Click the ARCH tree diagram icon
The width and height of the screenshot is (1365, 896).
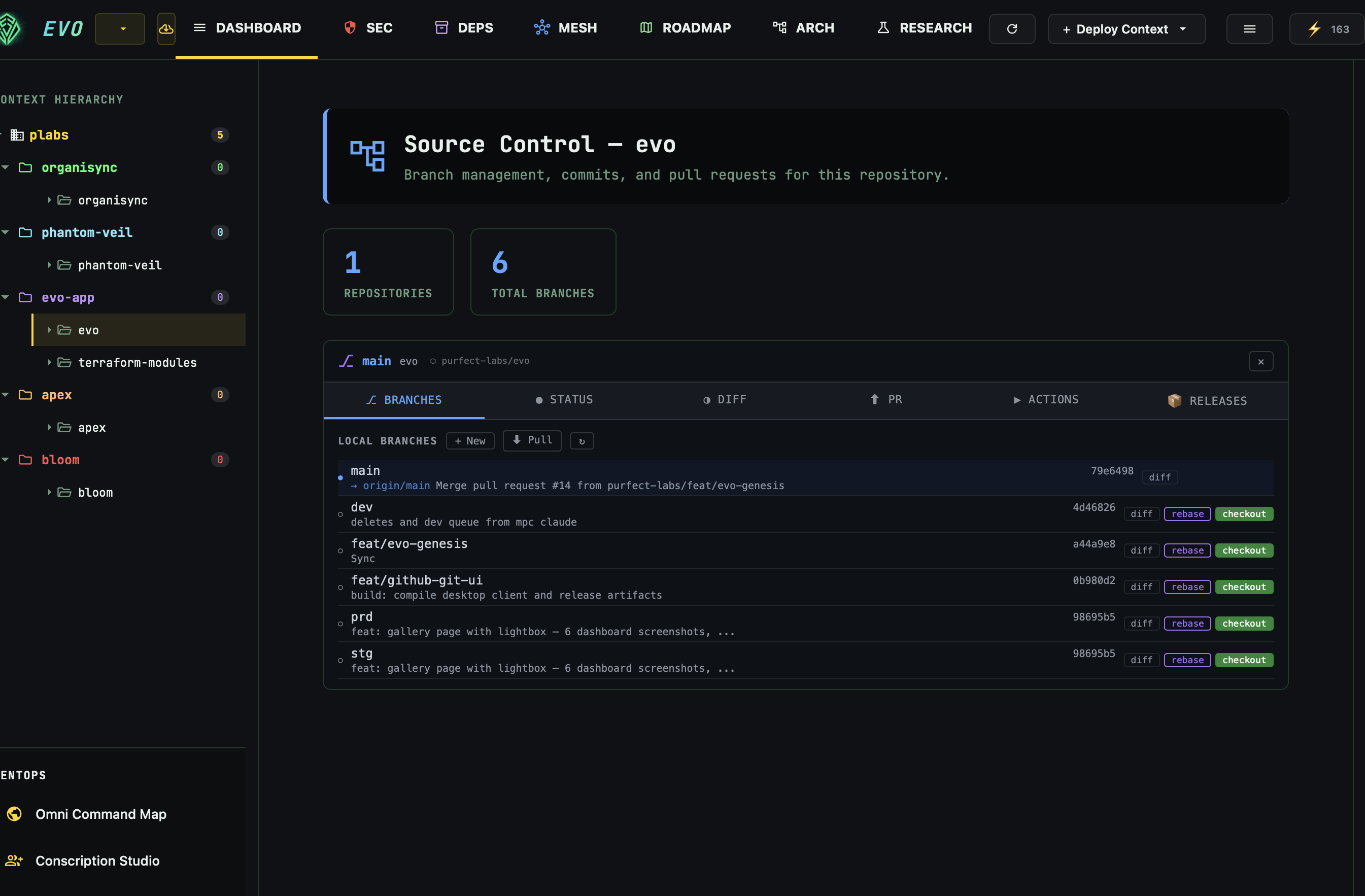click(779, 27)
